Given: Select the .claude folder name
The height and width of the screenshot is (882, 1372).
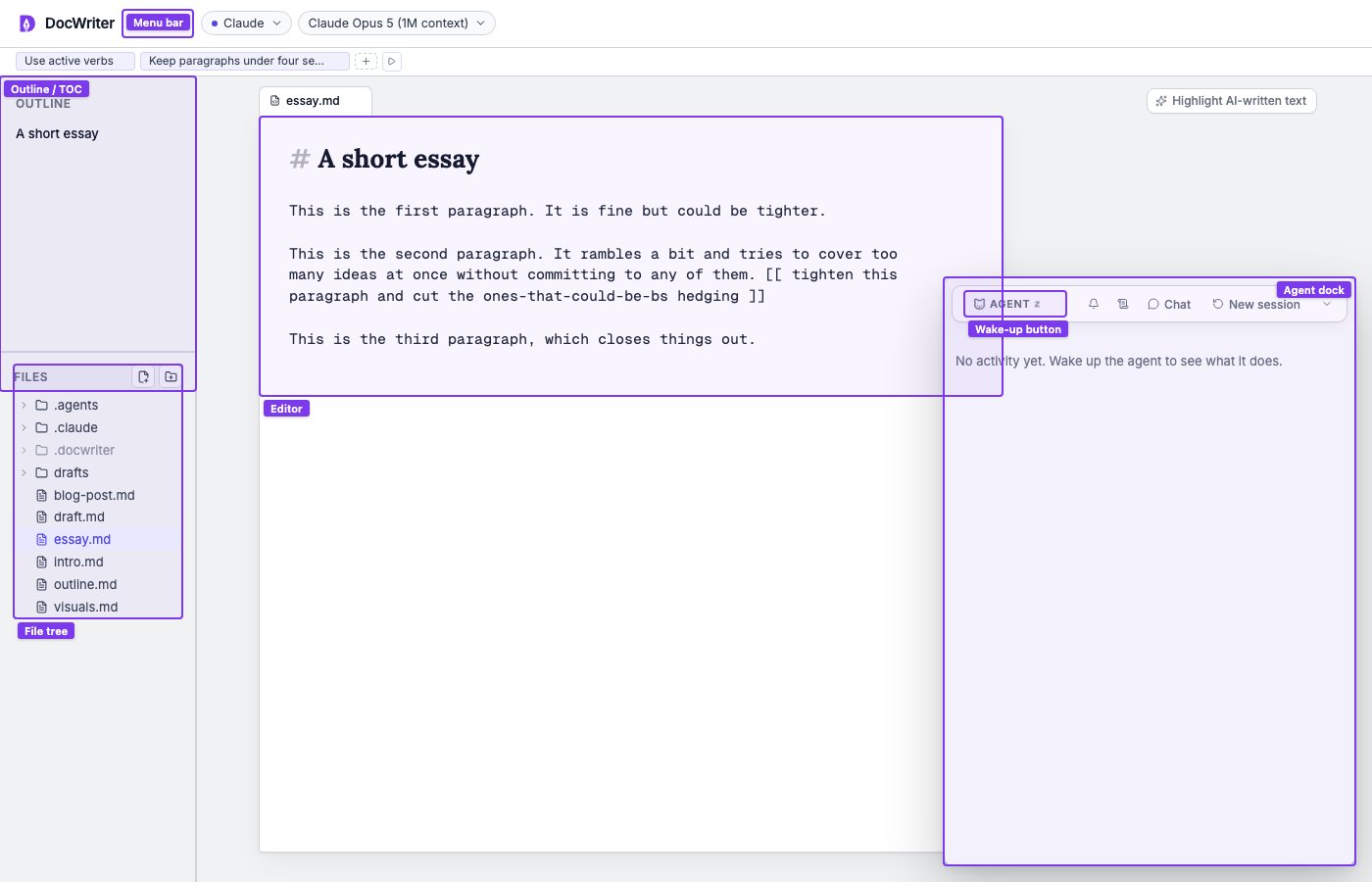Looking at the screenshot, I should [75, 428].
